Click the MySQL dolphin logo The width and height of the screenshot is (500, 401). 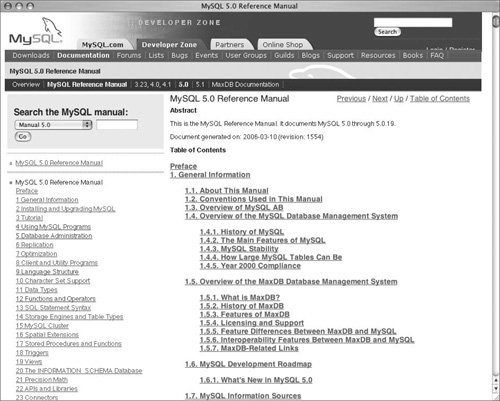point(36,31)
